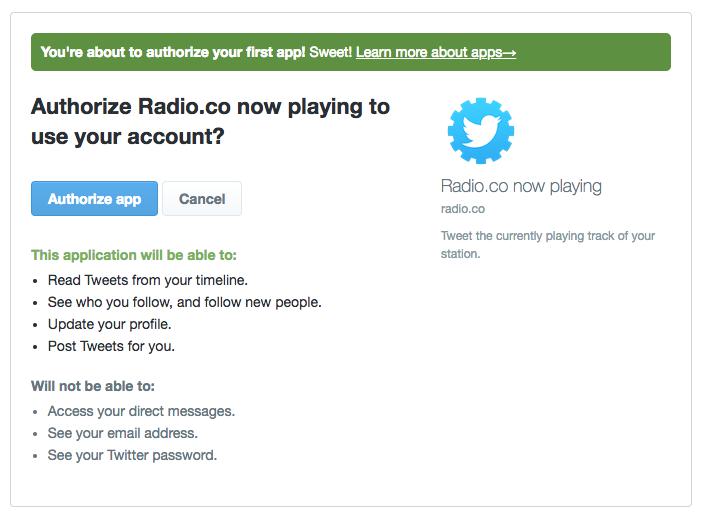Select the See who you follow permission line
The image size is (702, 521).
pyautogui.click(x=184, y=302)
